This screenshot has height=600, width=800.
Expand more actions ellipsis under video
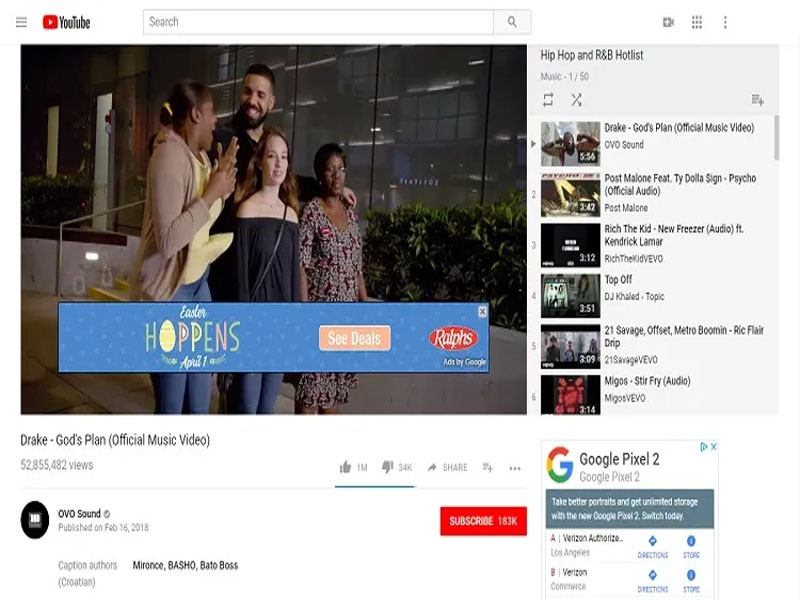515,468
